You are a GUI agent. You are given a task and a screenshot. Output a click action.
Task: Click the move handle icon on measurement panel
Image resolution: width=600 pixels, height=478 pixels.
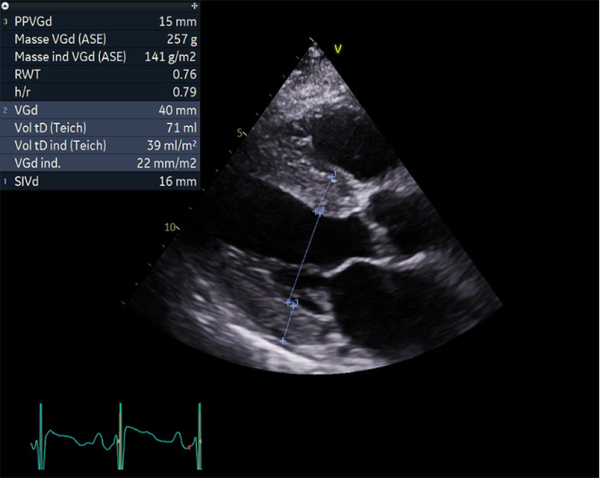coord(194,5)
